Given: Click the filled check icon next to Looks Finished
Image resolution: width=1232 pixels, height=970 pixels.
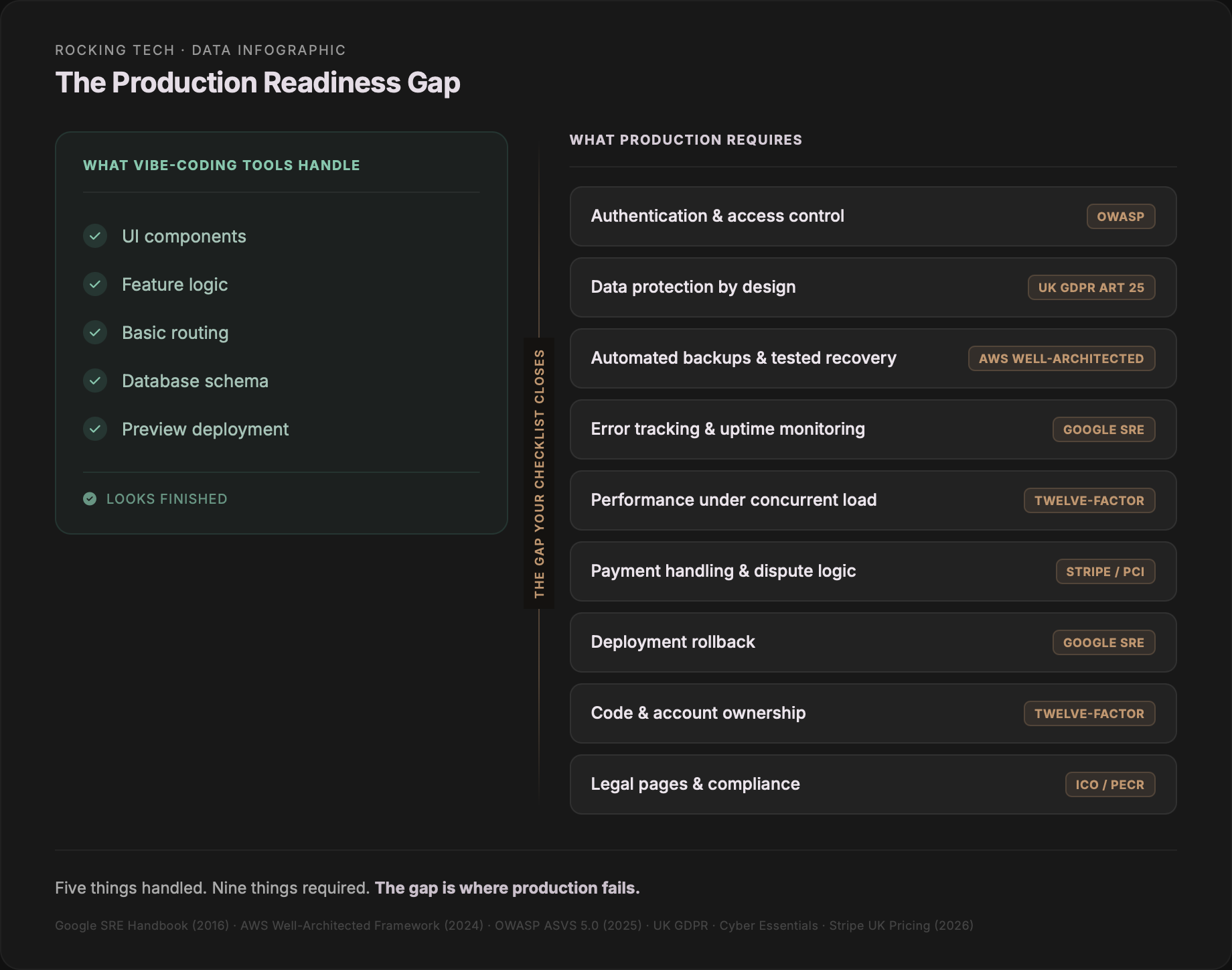Looking at the screenshot, I should (90, 498).
